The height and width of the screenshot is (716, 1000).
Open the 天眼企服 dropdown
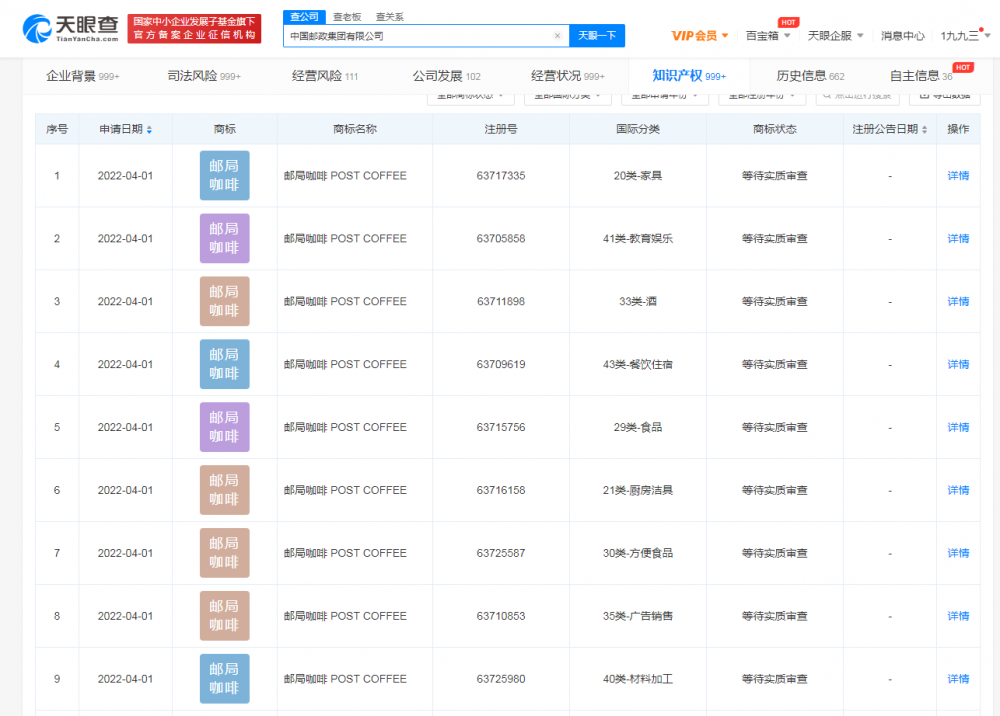tap(835, 36)
